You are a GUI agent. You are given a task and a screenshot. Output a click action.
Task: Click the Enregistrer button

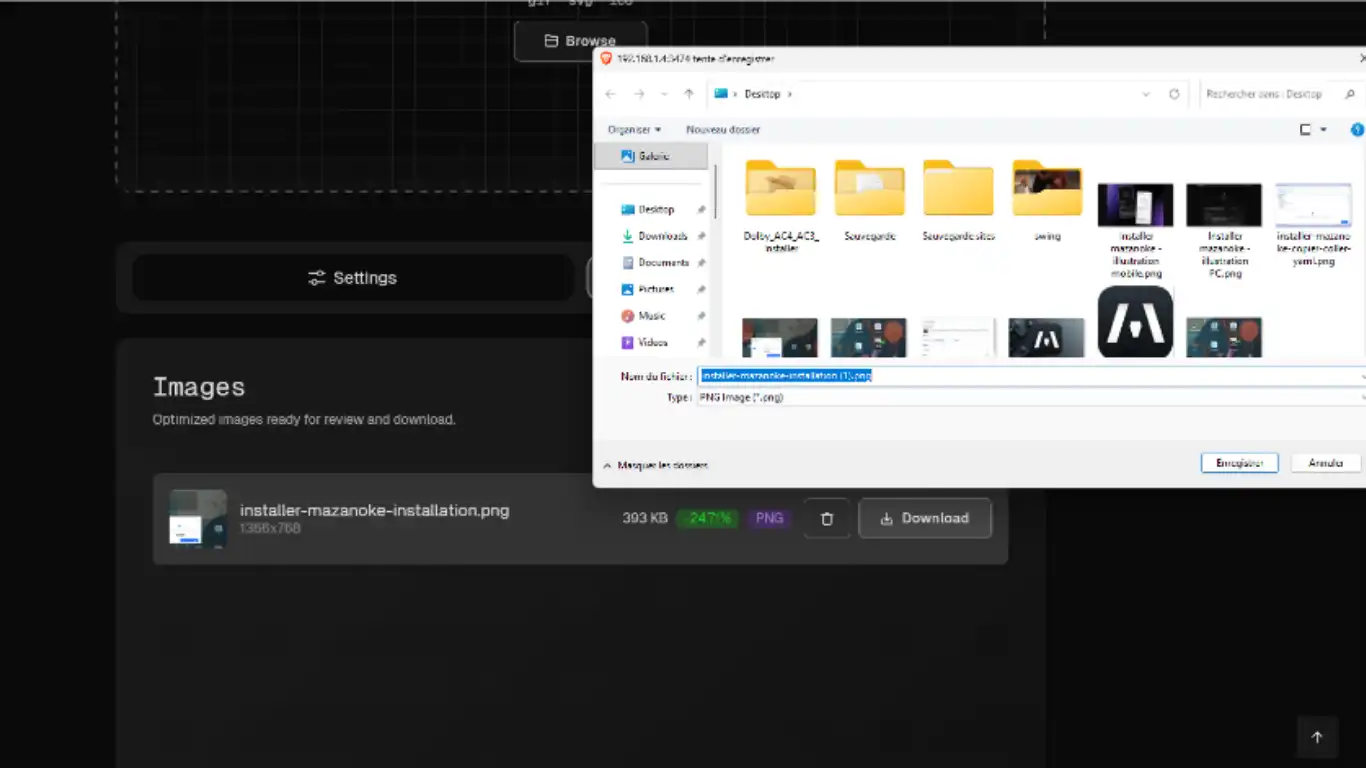pos(1239,463)
